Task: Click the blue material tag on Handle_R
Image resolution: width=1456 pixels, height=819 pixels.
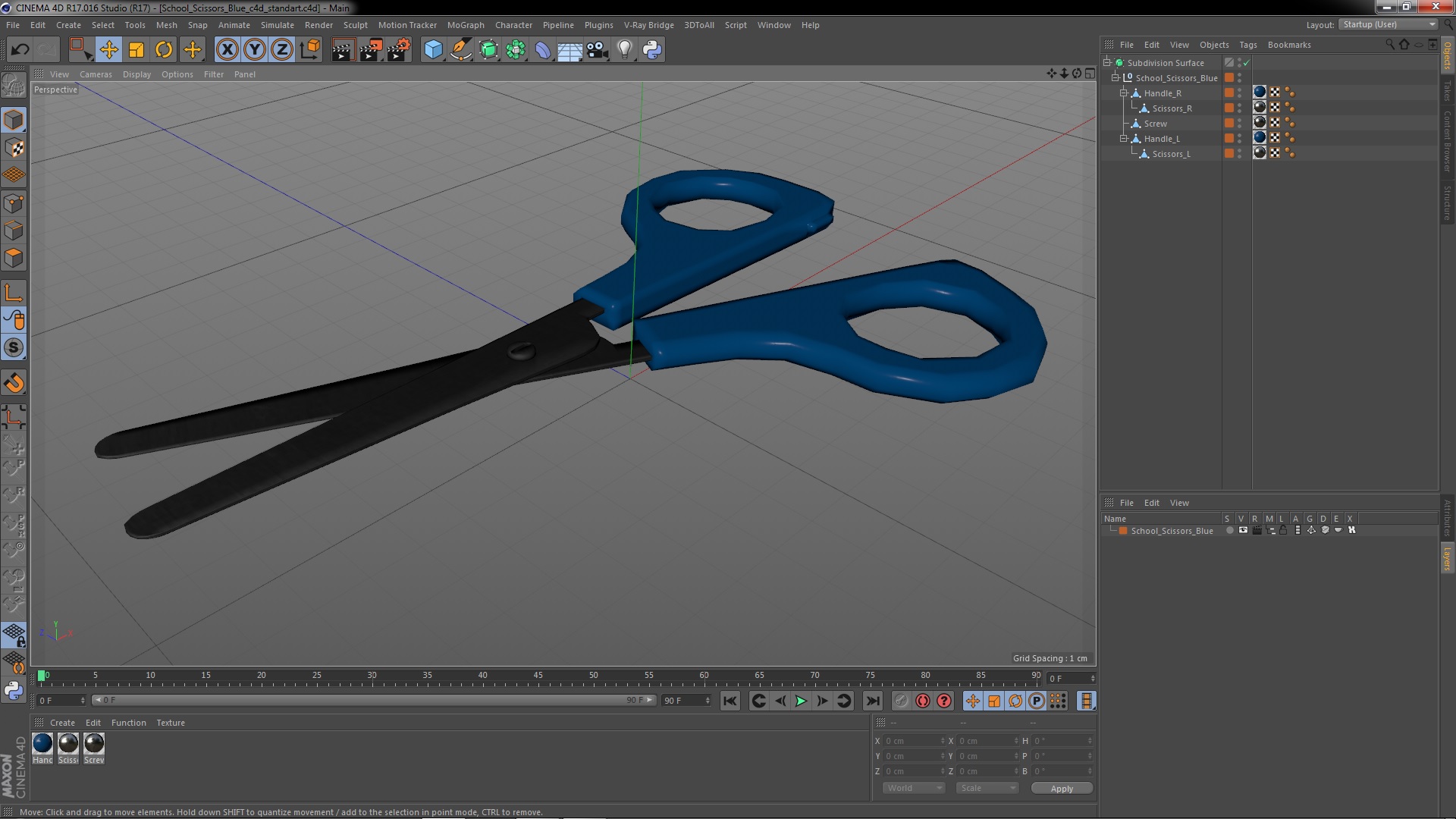Action: 1260,93
